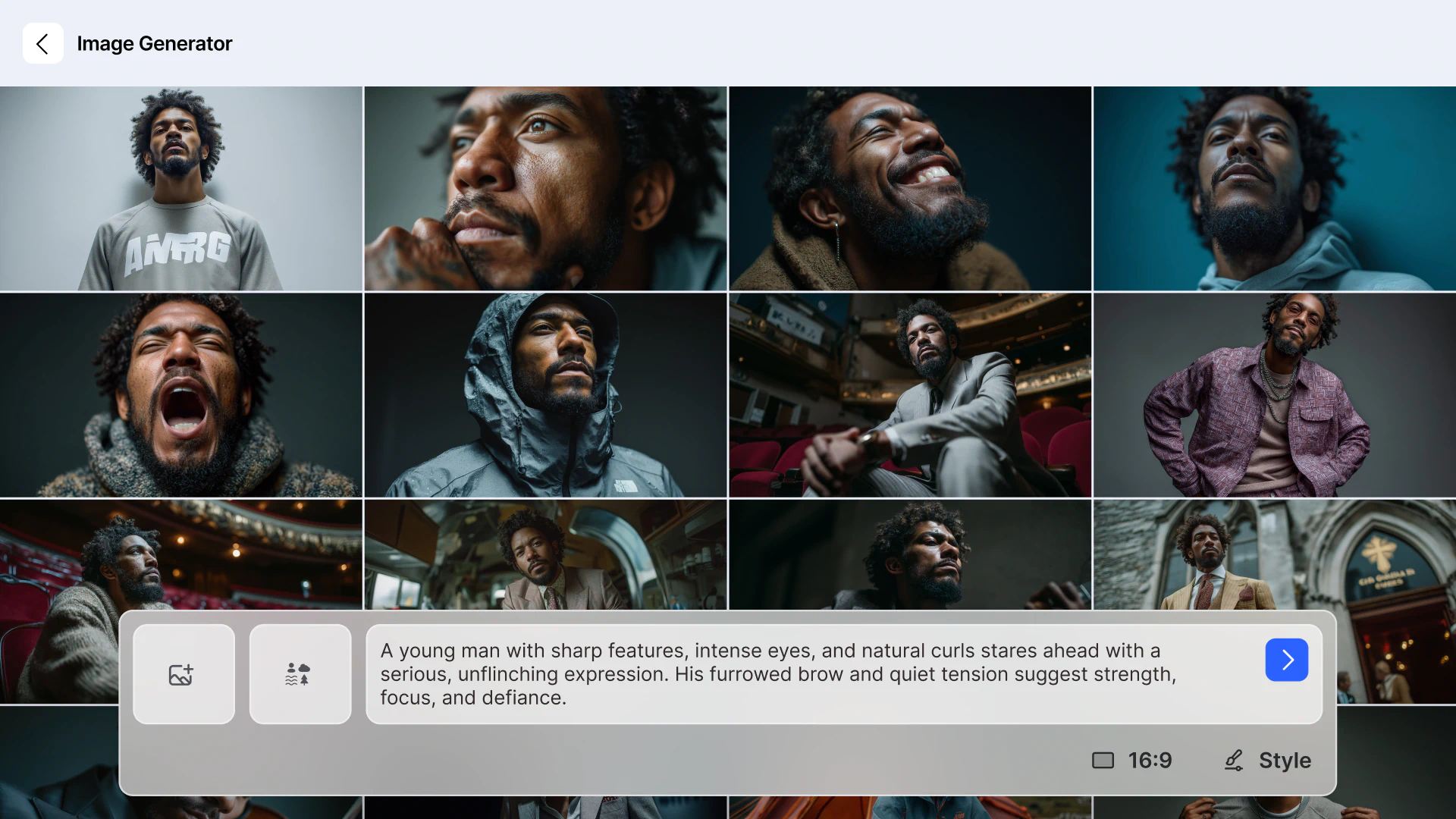1456x819 pixels.
Task: Select the man in hooded rain jacket image
Action: [x=545, y=395]
